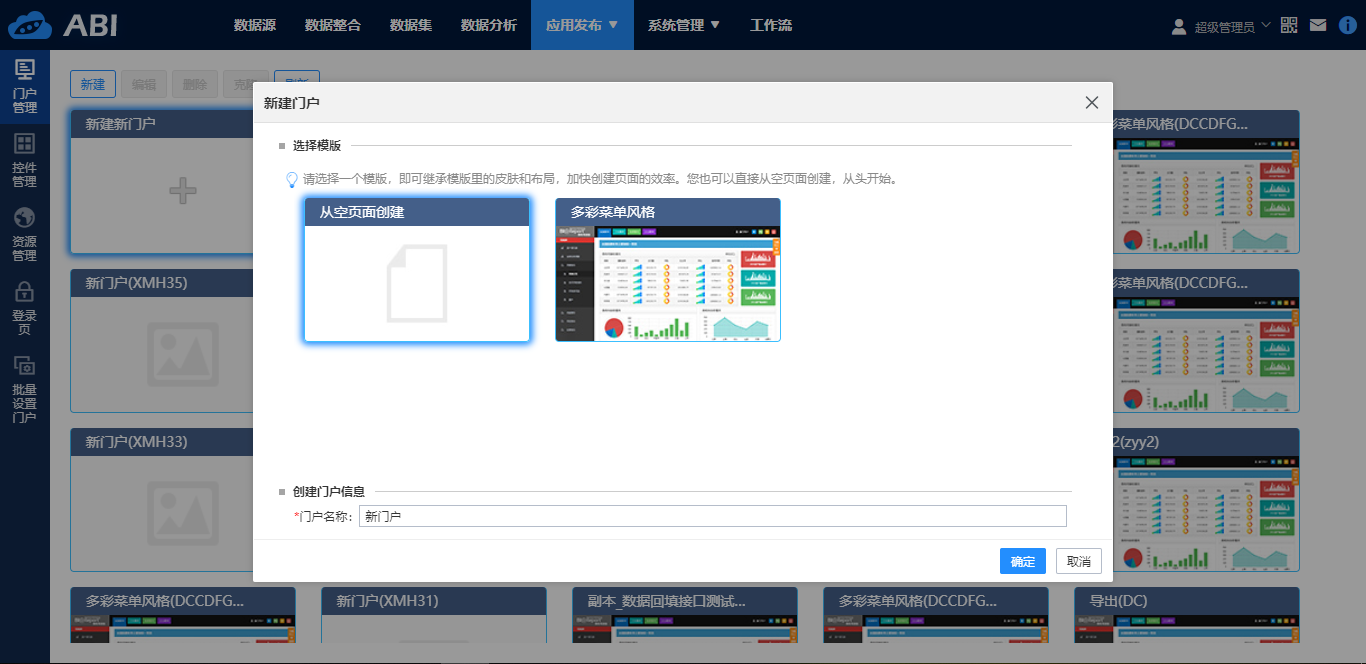Click the info icon in the top bar
Viewport: 1366px width, 664px height.
1348,23
